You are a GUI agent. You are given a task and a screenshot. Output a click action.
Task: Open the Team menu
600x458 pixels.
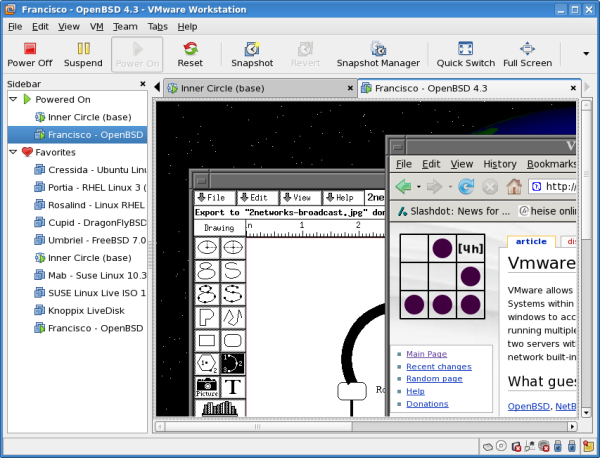[x=125, y=27]
